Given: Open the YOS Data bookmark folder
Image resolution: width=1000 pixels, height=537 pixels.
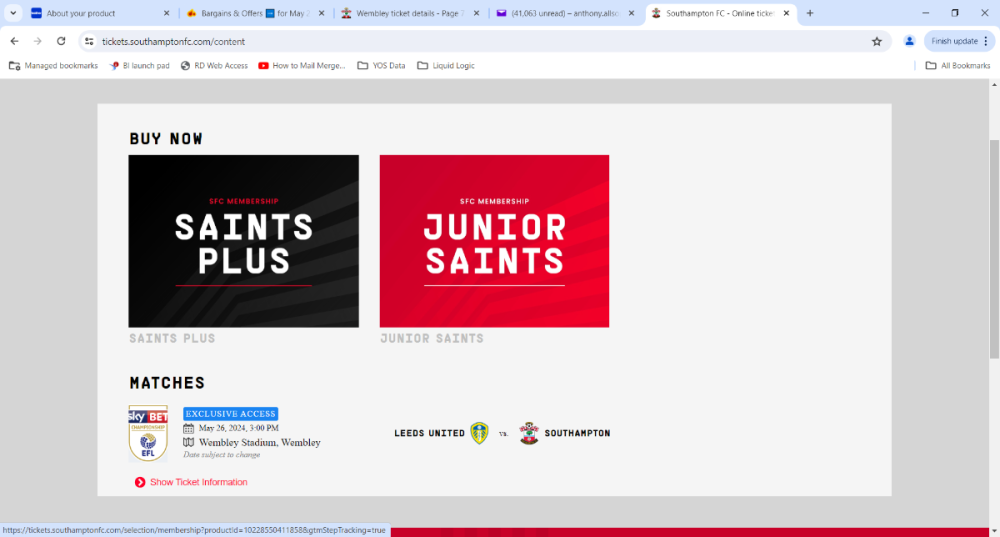Looking at the screenshot, I should (381, 66).
